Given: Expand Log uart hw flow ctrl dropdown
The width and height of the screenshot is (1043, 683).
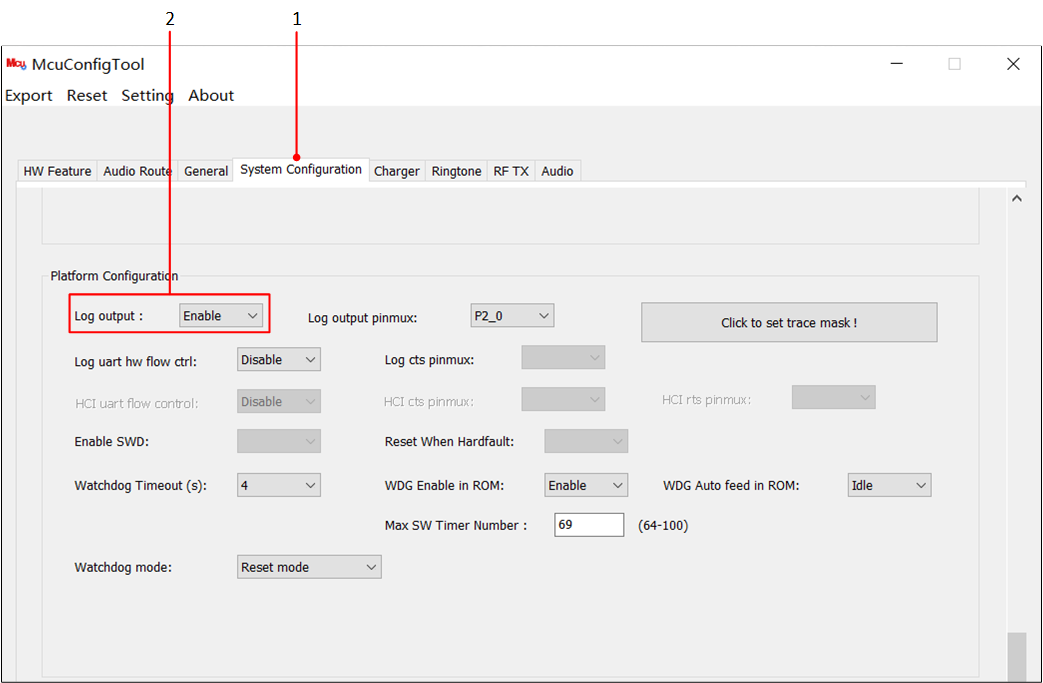Looking at the screenshot, I should [279, 360].
